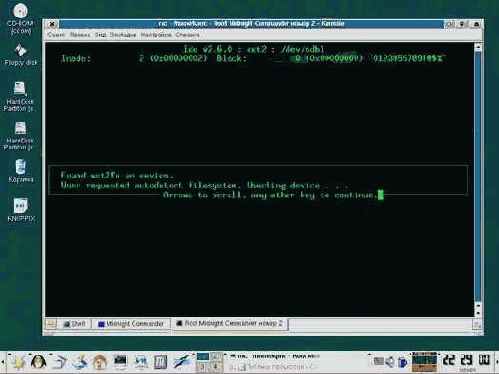
Task: Click the panel hide arrow on right edge
Action: click(496, 362)
